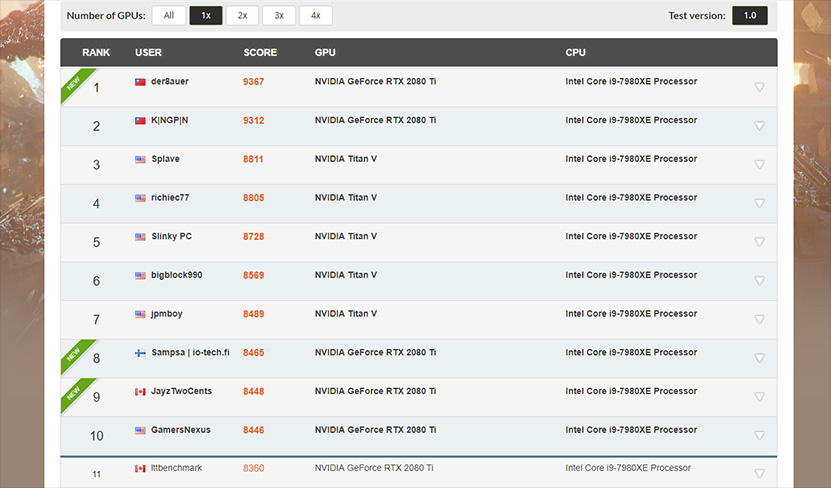831x488 pixels.
Task: Click the CPU column header
Action: coord(576,52)
